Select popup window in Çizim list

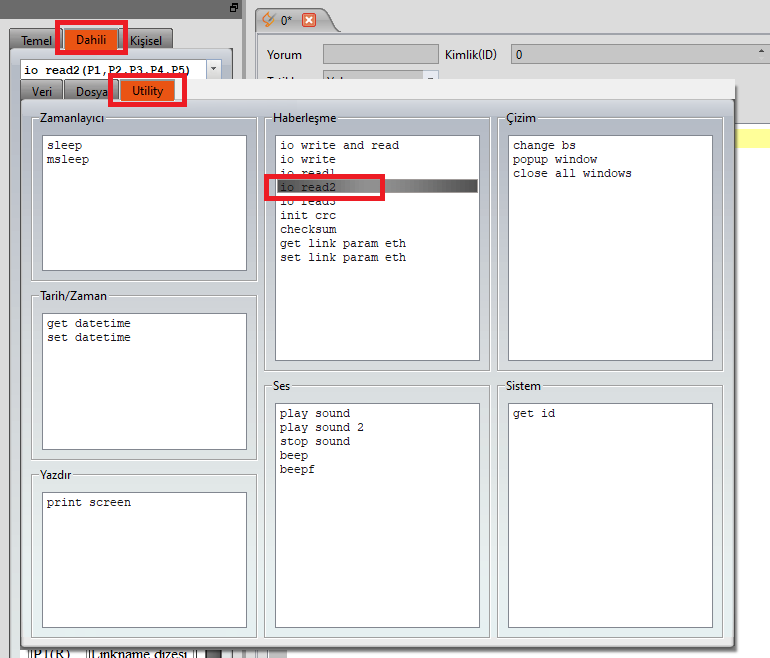555,160
